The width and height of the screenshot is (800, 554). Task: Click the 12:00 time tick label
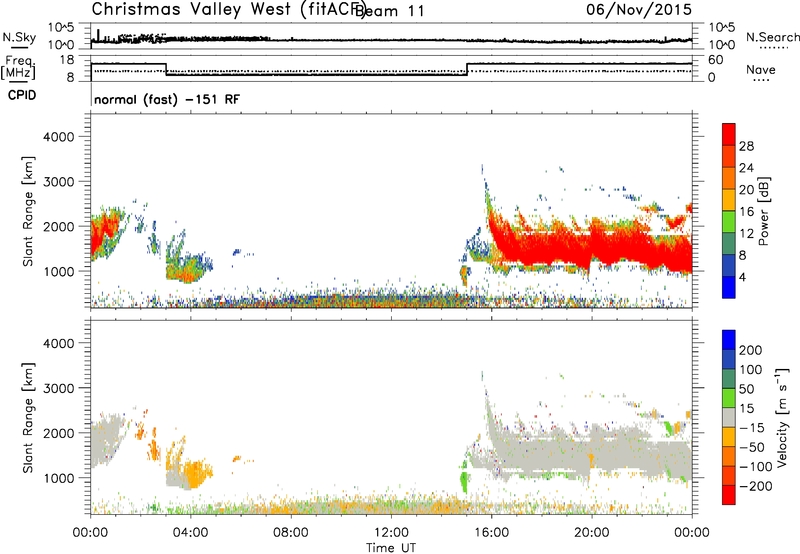[x=391, y=533]
